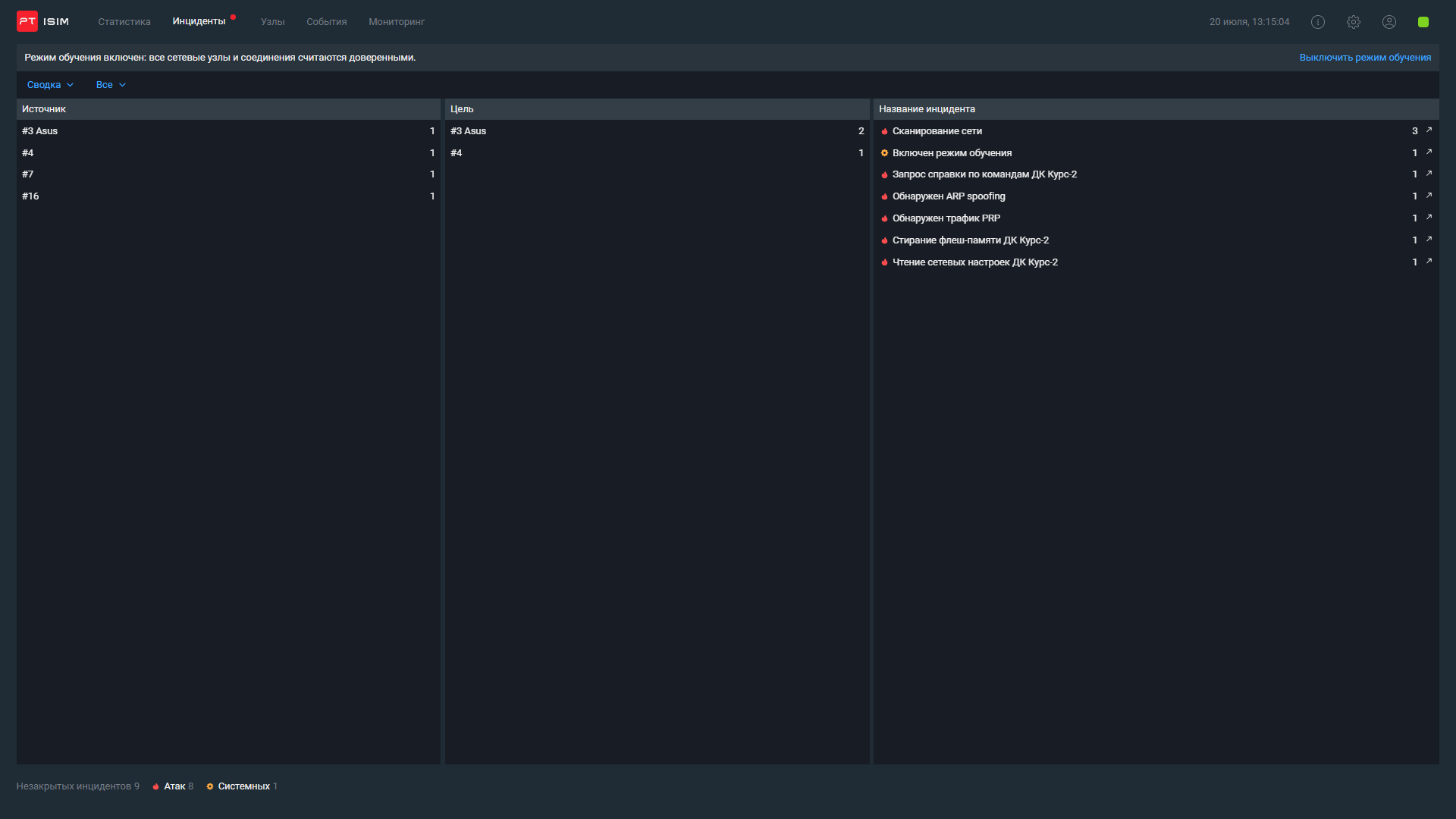The width and height of the screenshot is (1456, 819).
Task: Click Выключить режим обучения link
Action: pyautogui.click(x=1365, y=58)
